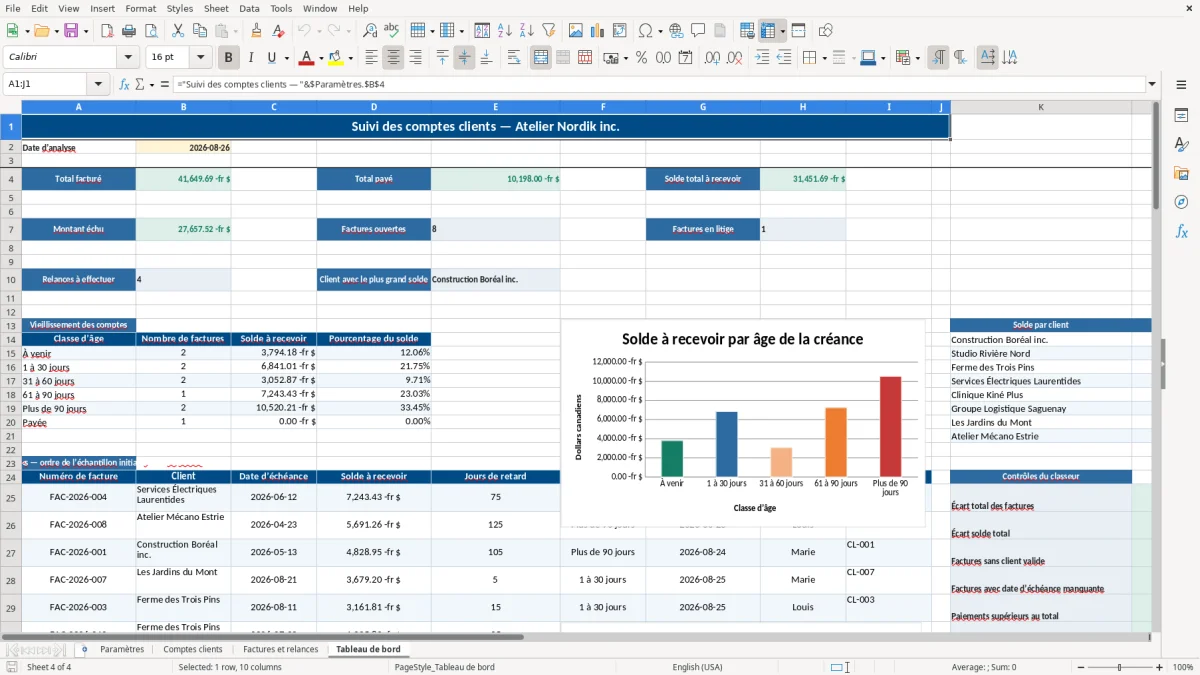Toggle Italic formatting
1200x675 pixels.
coord(250,58)
